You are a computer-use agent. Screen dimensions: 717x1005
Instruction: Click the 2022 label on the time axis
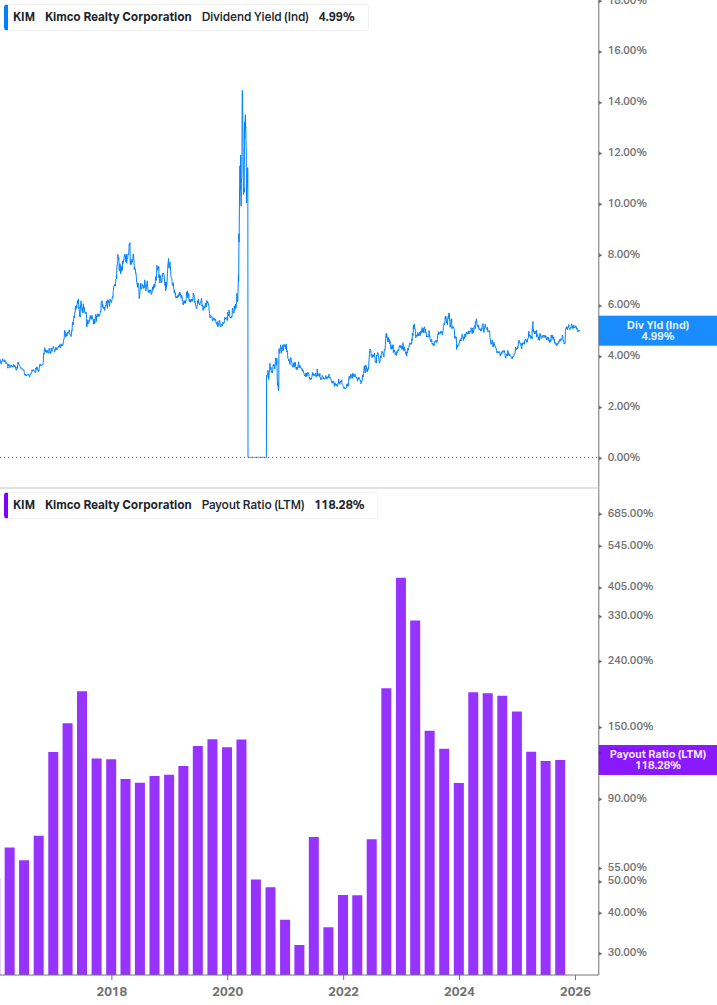point(343,990)
